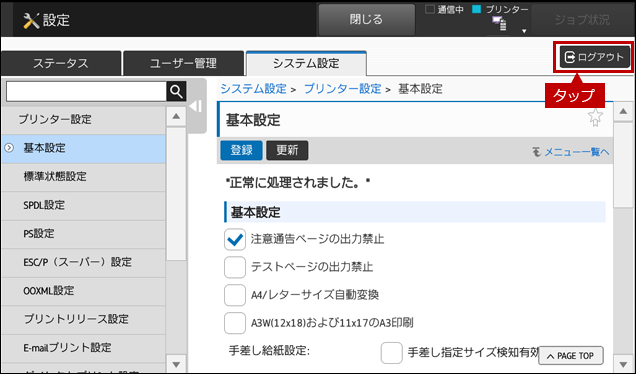This screenshot has width=636, height=374.
Task: Click main content scroll up arrow
Action: coord(623,112)
